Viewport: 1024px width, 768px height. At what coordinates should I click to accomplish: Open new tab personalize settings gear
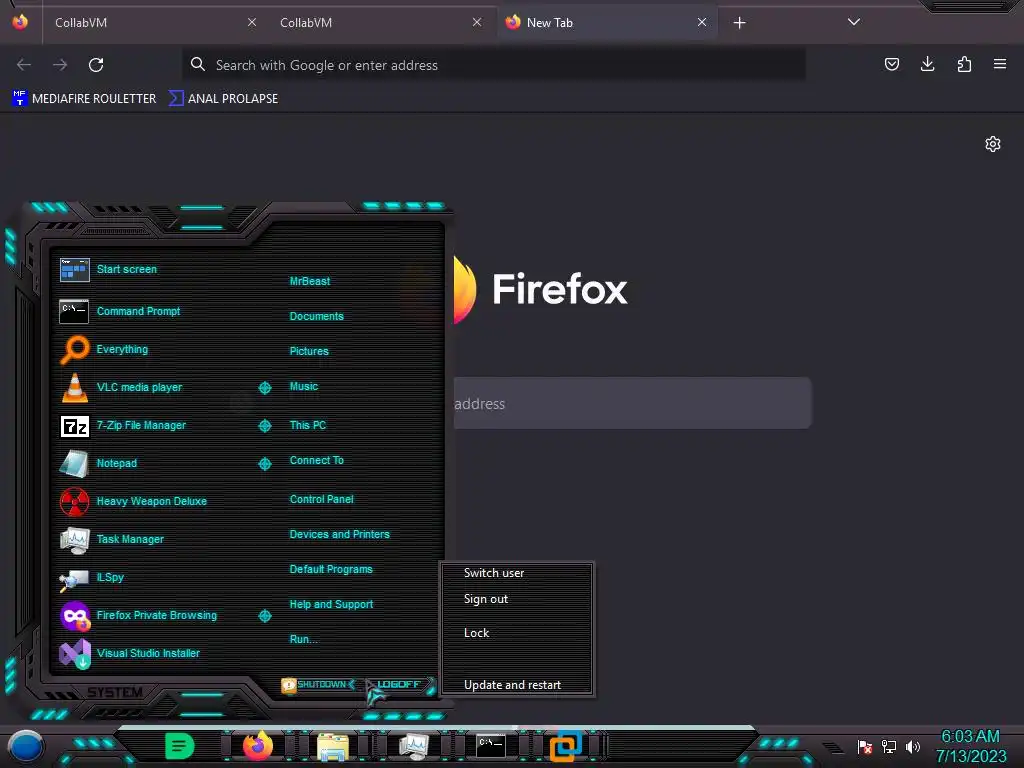(x=993, y=144)
